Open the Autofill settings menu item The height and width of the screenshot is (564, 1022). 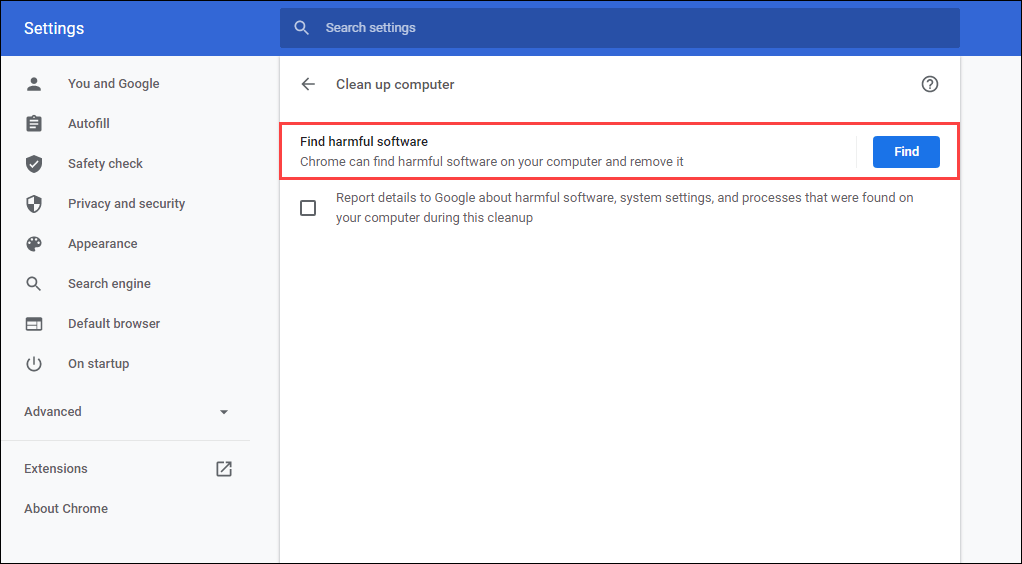coord(89,124)
